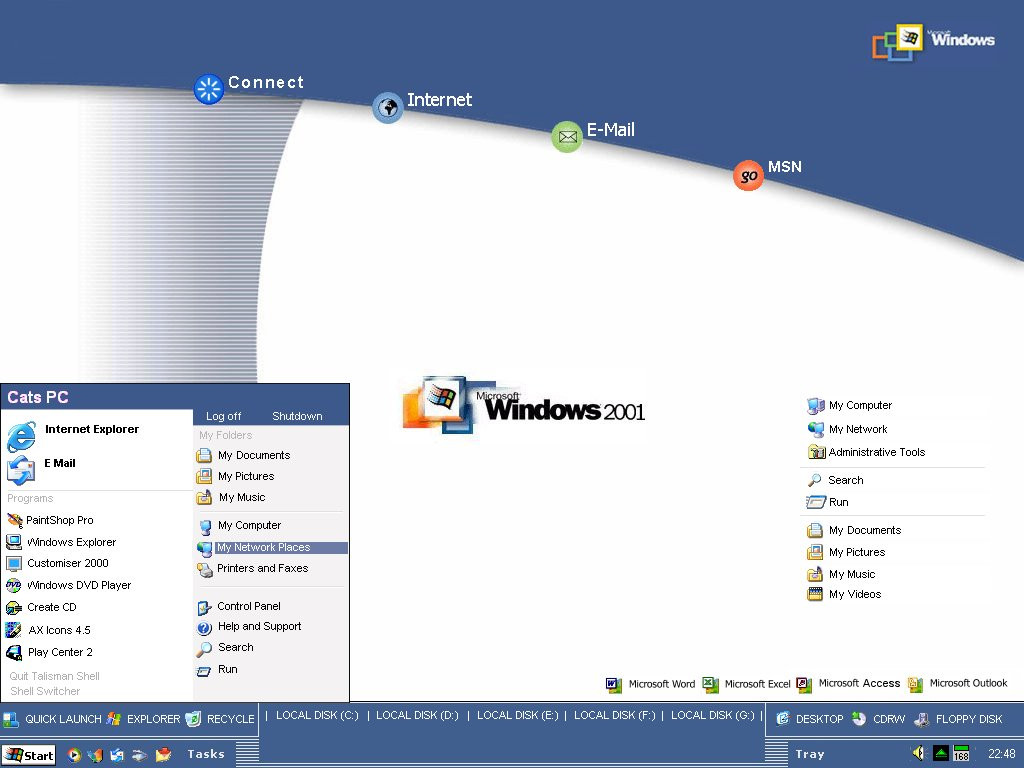The height and width of the screenshot is (768, 1024).
Task: Open LOCAL DISK (F:)
Action: pyautogui.click(x=615, y=716)
